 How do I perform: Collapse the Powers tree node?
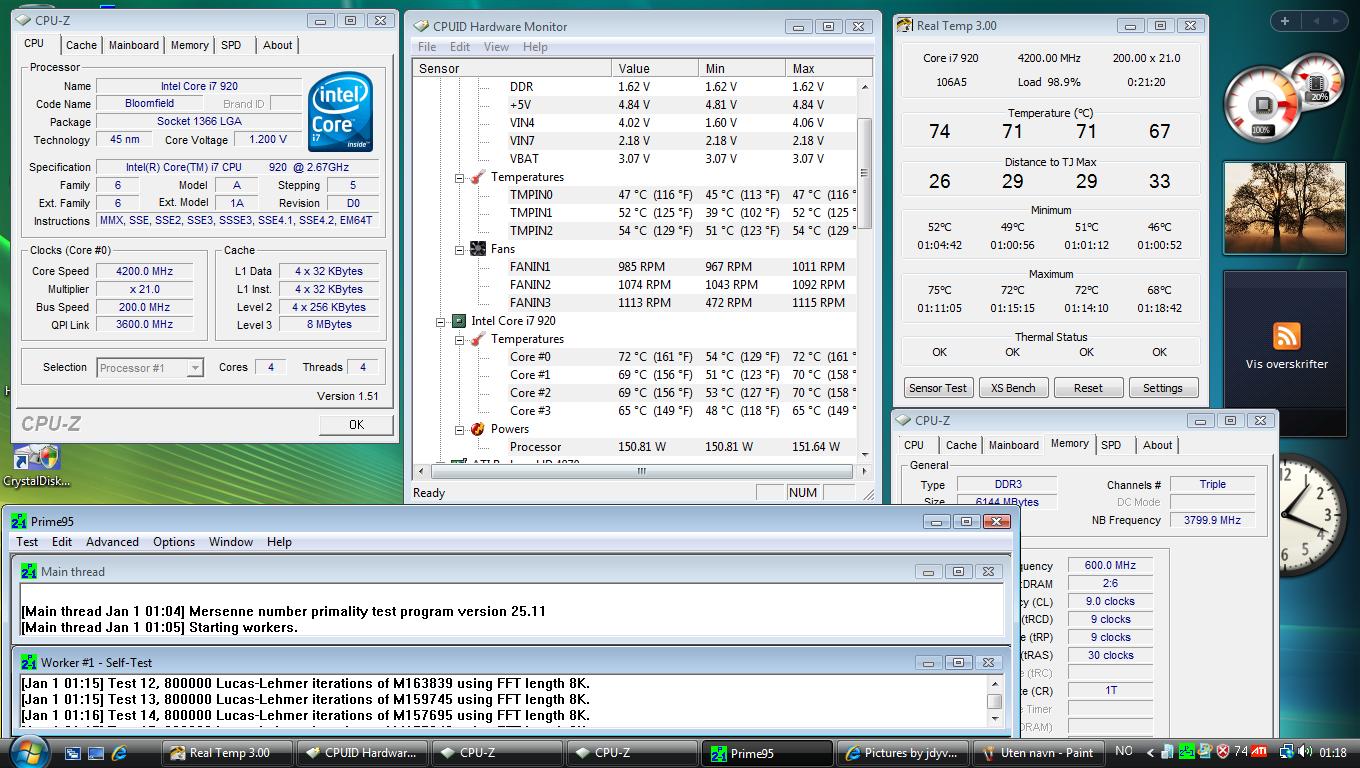(x=460, y=430)
